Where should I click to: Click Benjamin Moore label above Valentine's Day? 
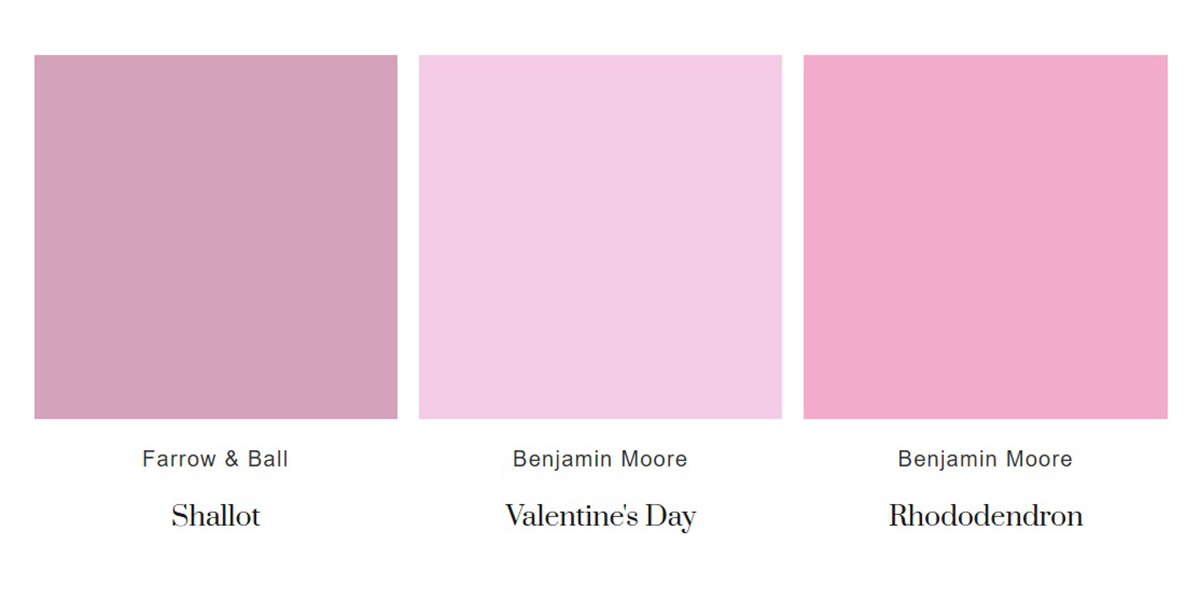click(600, 459)
